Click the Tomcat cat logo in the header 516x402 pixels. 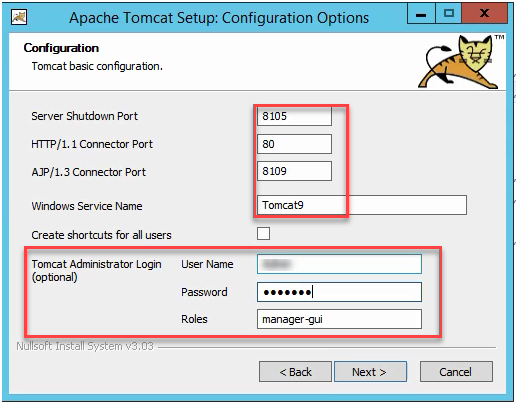[459, 62]
